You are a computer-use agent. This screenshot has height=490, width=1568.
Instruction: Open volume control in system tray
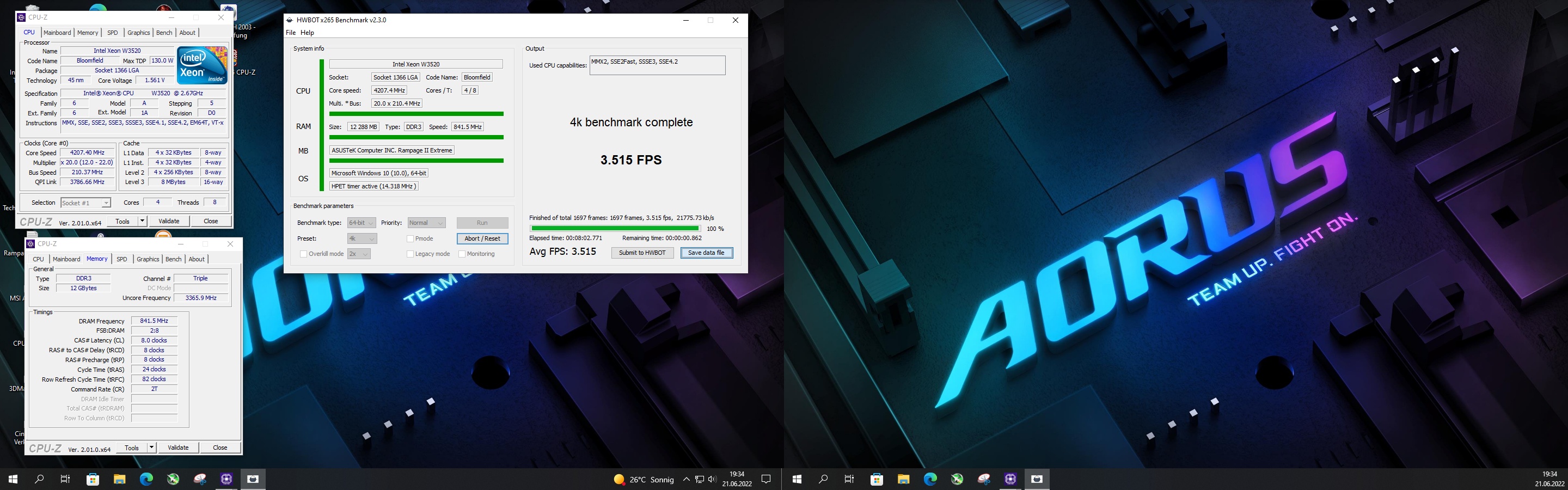point(712,480)
